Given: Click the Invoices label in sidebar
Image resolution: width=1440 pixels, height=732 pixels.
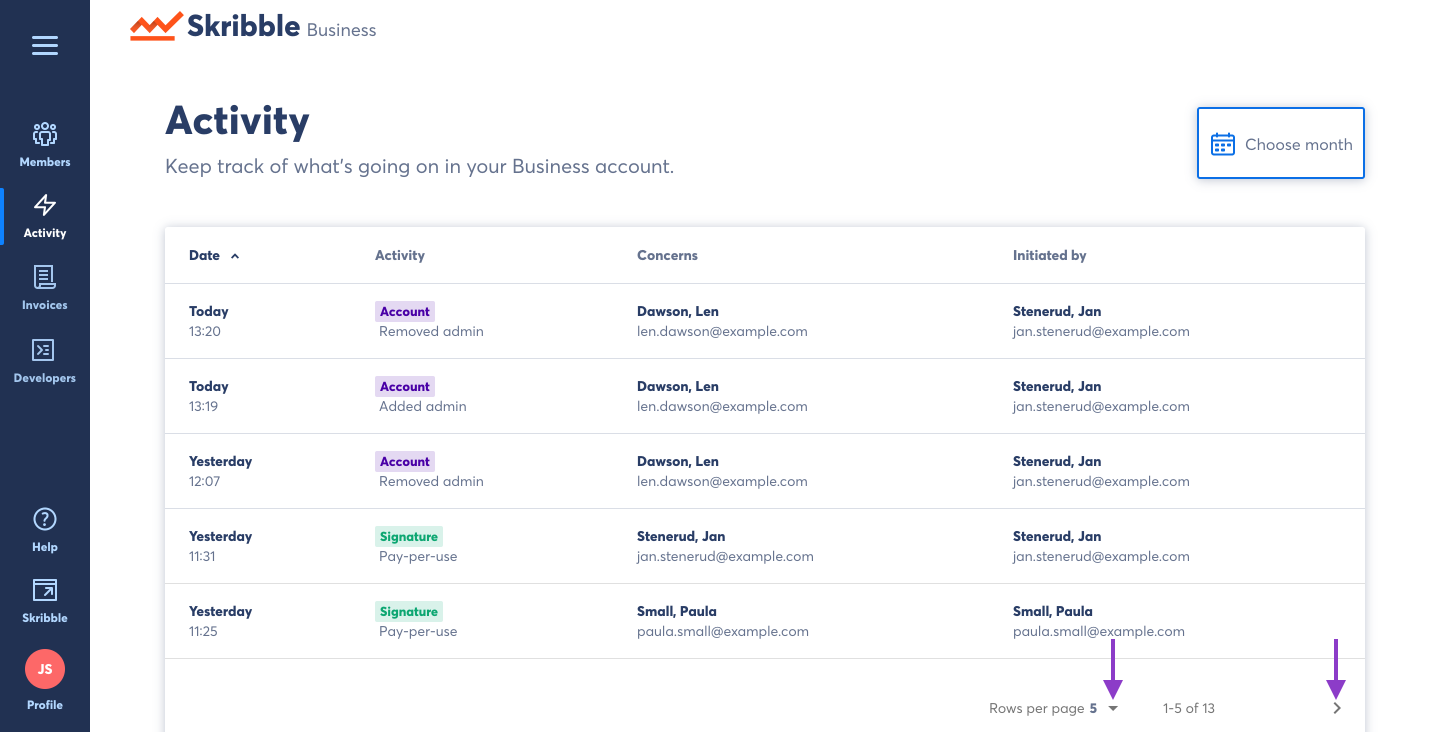Looking at the screenshot, I should point(45,305).
